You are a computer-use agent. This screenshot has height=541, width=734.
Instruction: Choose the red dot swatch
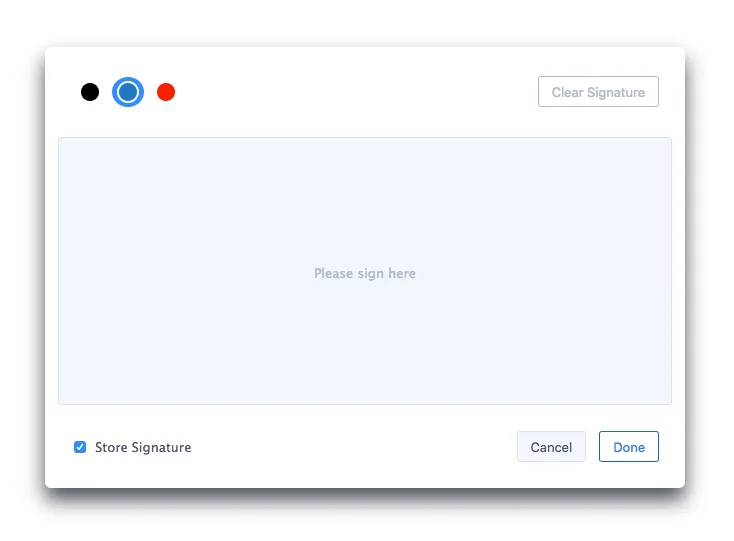coord(166,92)
